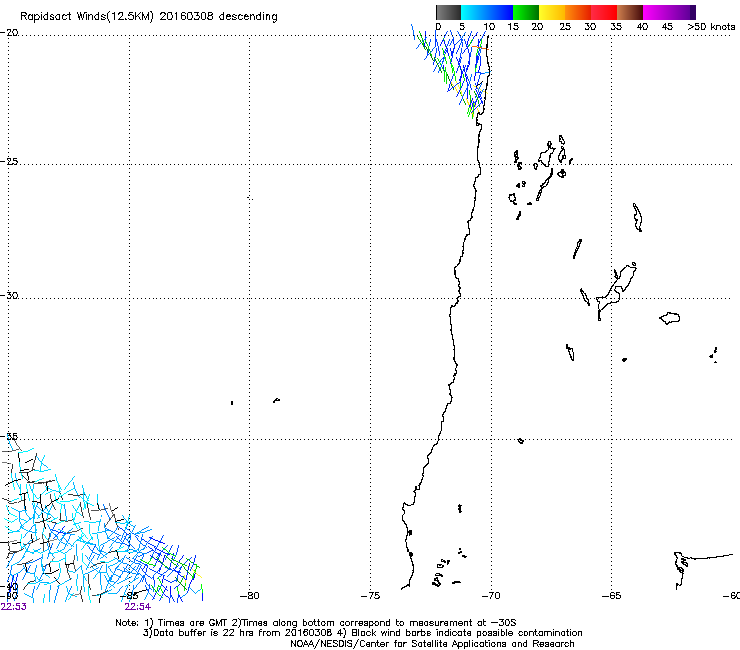
Task: Click the '-35' latitude axis label
Action: [x=9, y=436]
